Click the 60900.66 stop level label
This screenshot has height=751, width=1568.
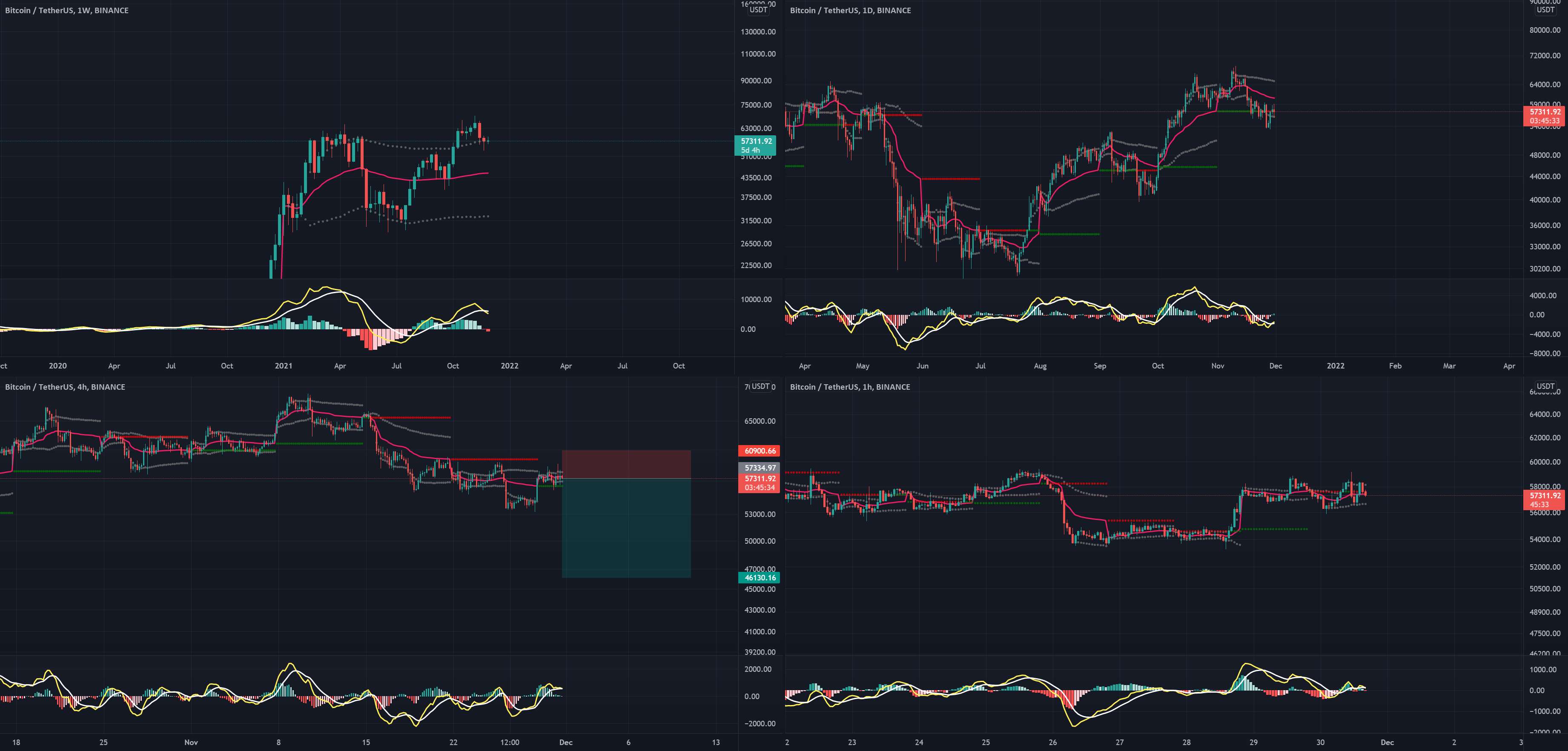coord(759,451)
